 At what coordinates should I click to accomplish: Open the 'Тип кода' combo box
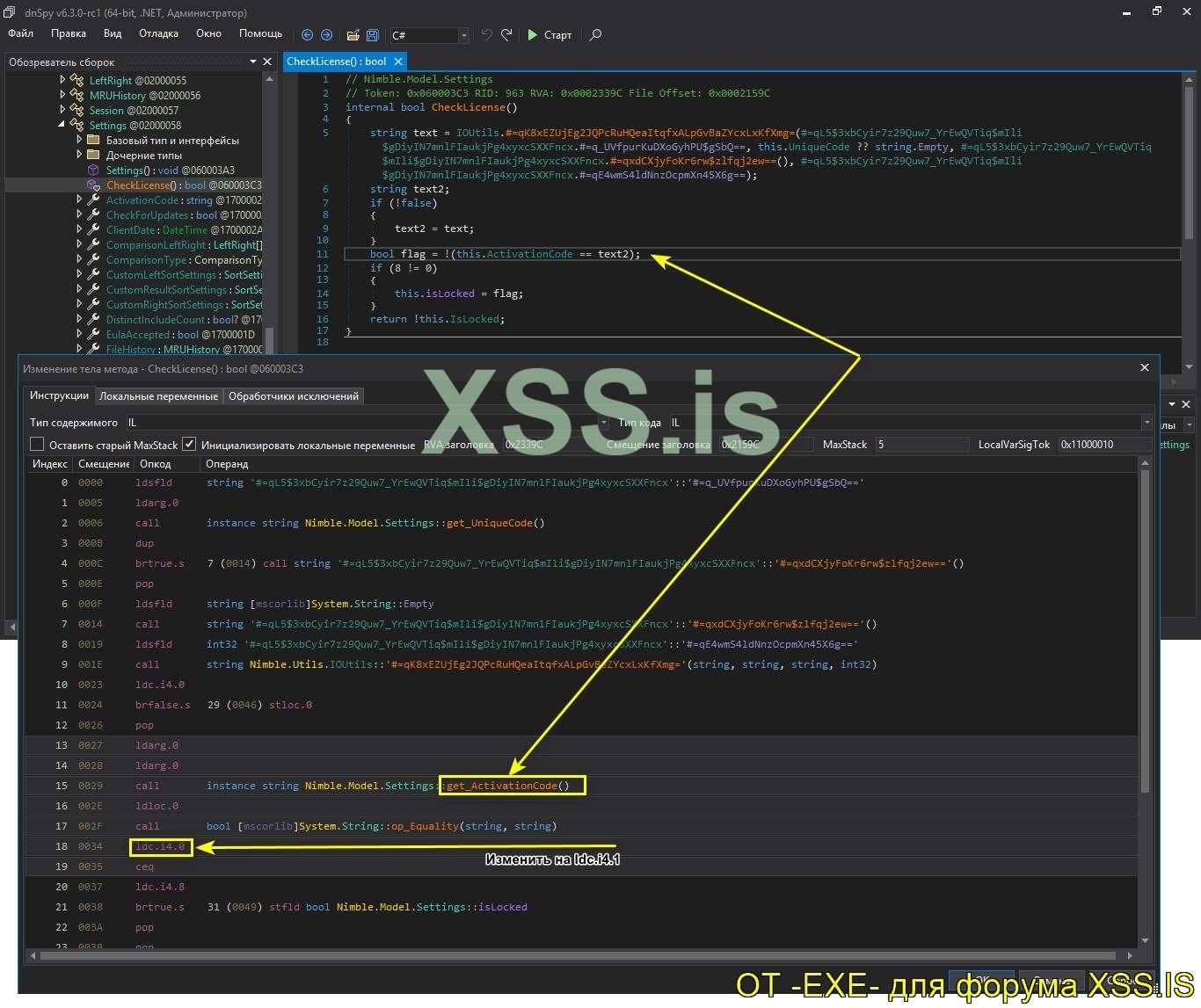click(x=910, y=423)
